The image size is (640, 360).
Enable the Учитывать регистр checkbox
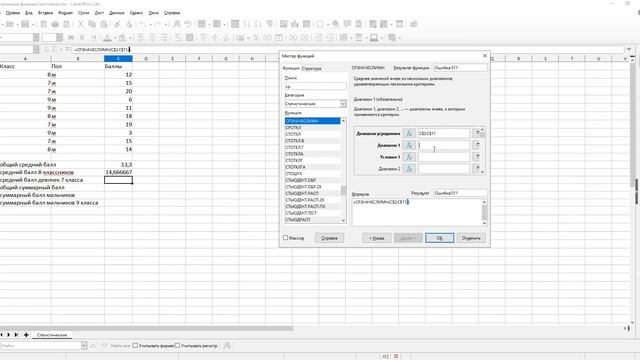click(x=178, y=346)
